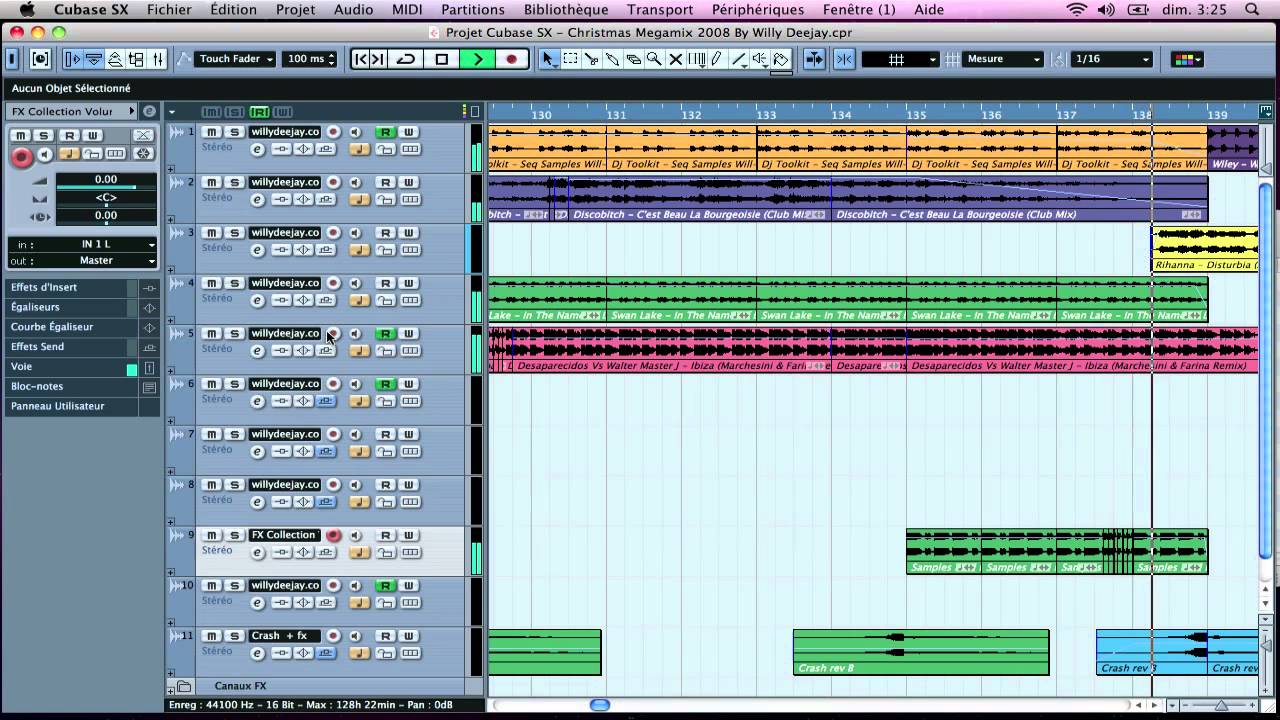The image size is (1280, 720).
Task: Open lane display type for track 10
Action: pyautogui.click(x=410, y=603)
